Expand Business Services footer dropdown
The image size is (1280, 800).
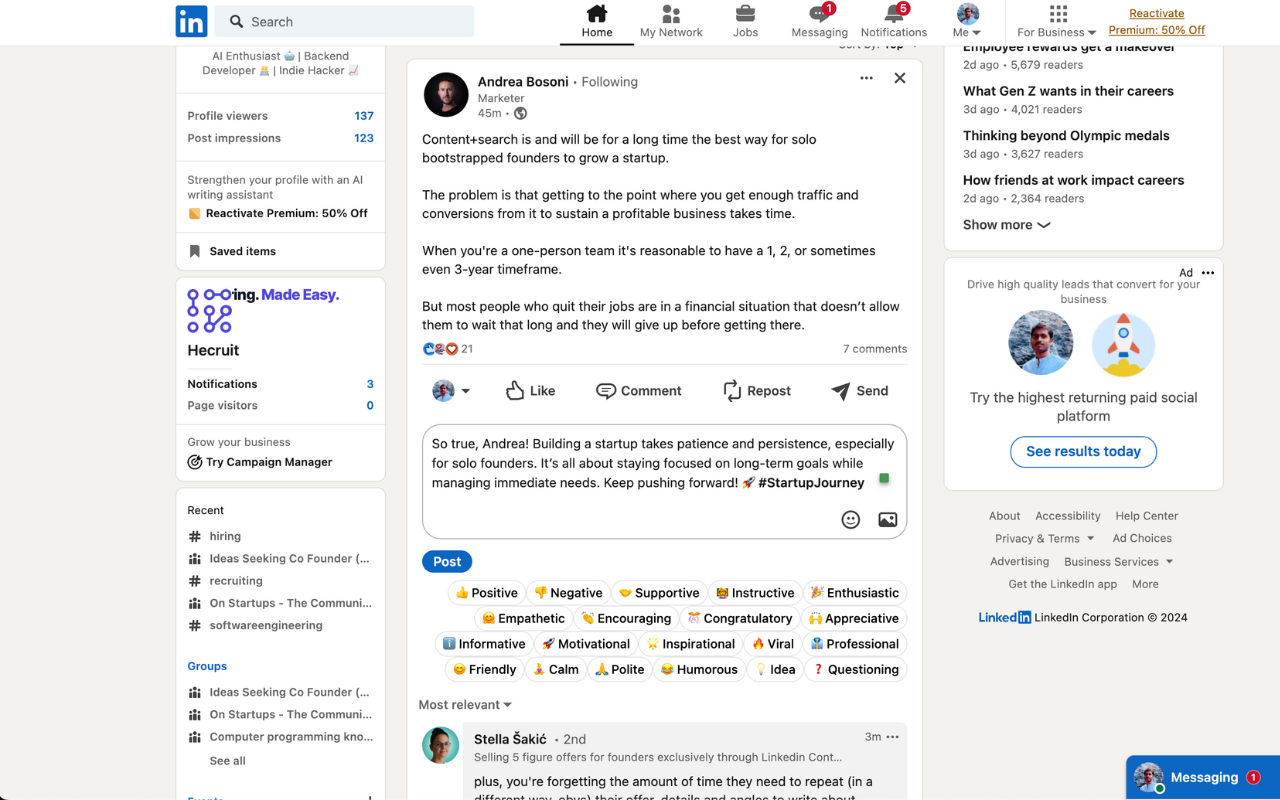point(1118,562)
